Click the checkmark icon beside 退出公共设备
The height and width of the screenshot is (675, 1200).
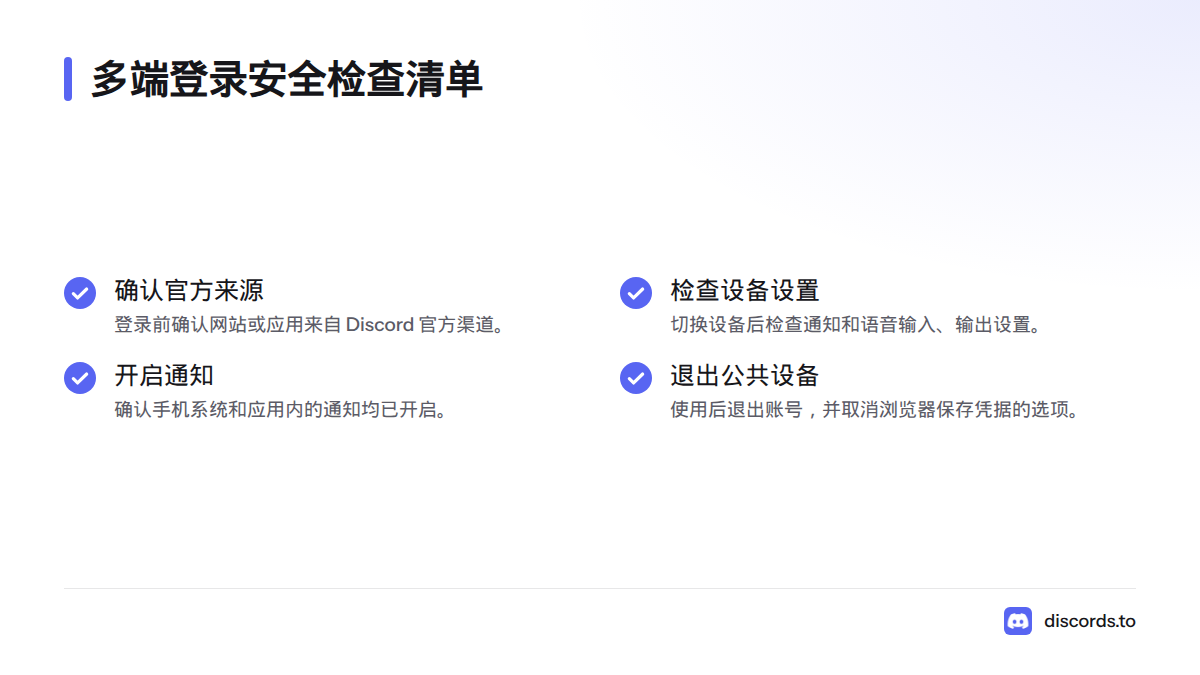click(x=636, y=378)
